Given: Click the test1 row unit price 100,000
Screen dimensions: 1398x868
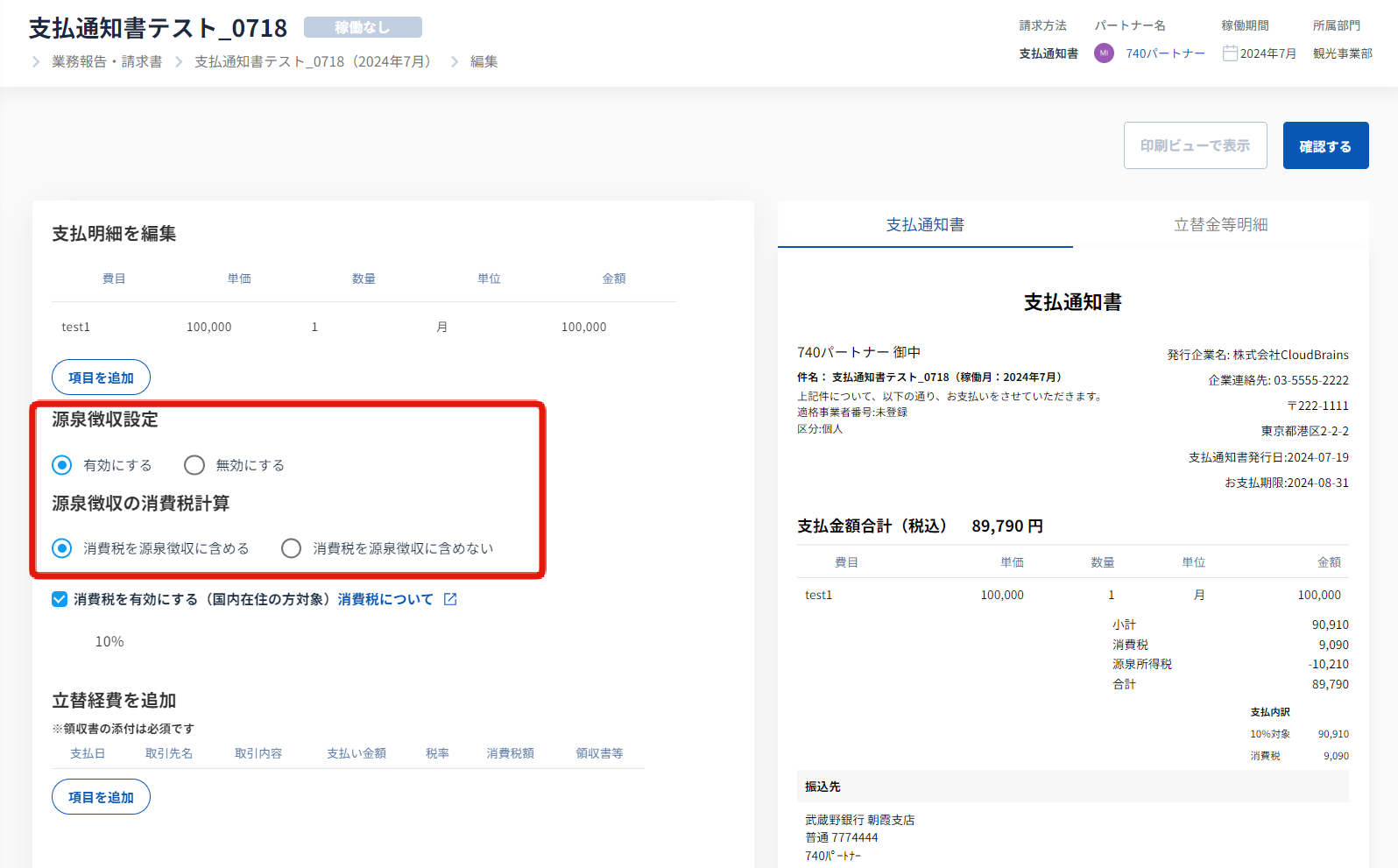Looking at the screenshot, I should point(209,327).
